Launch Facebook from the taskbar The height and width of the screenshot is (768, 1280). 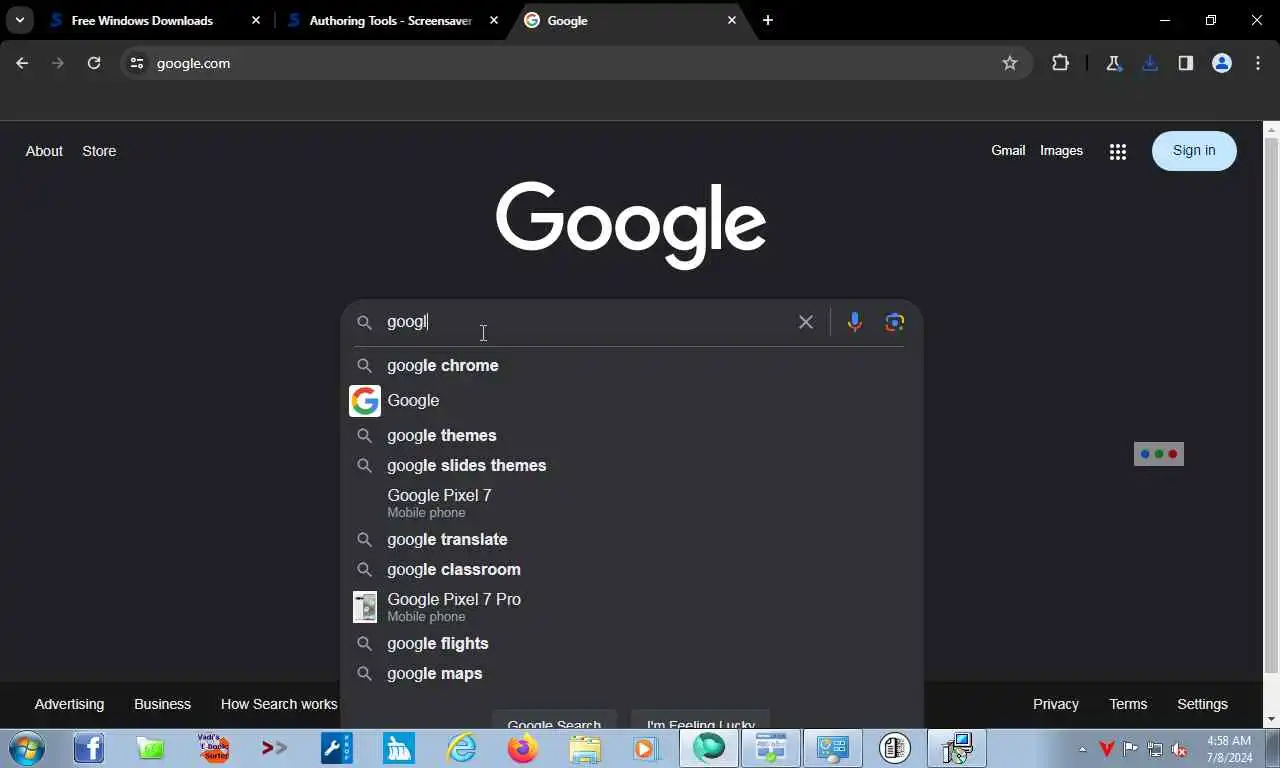(x=89, y=748)
